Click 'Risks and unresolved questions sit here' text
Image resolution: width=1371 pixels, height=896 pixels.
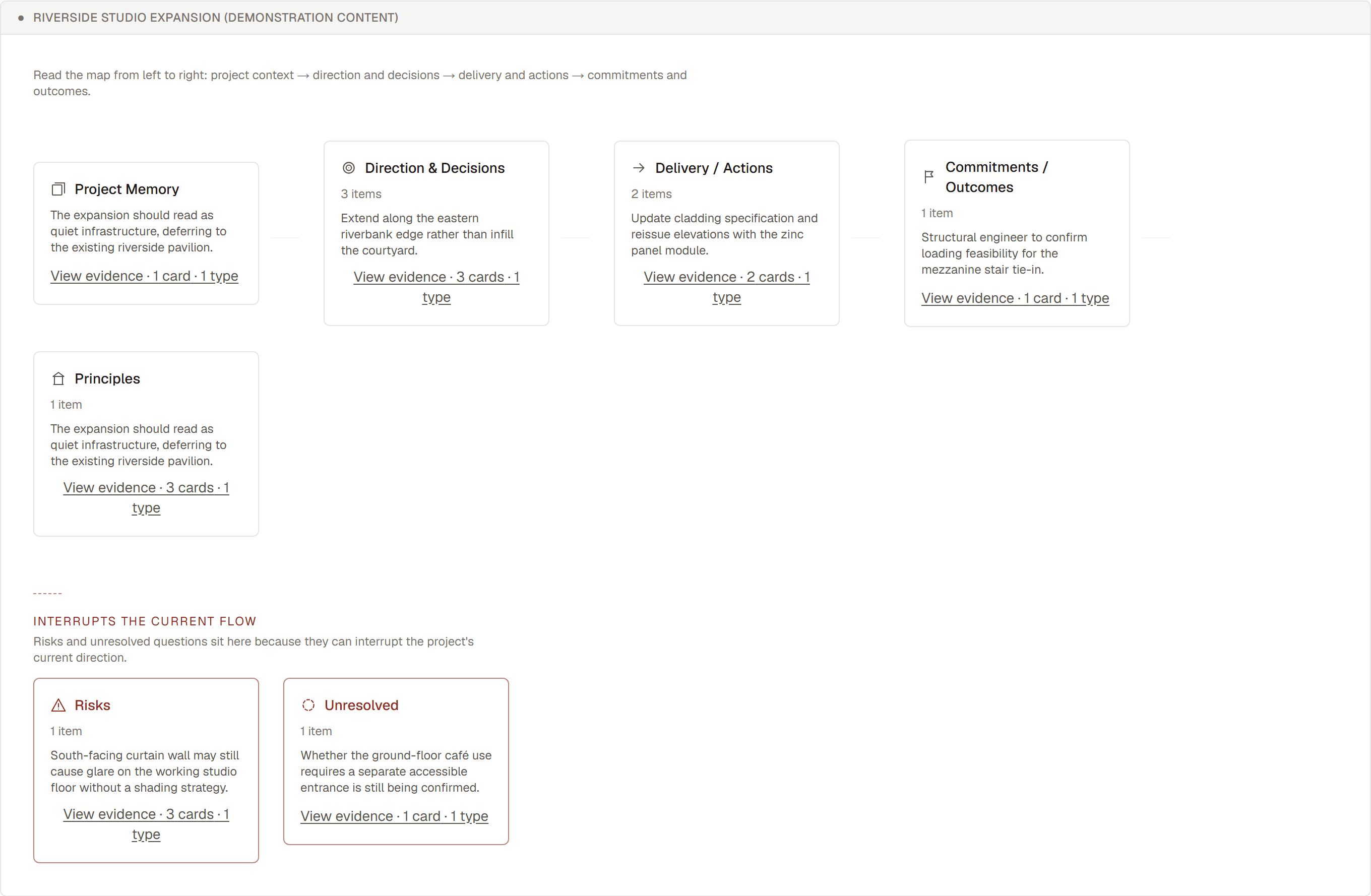coord(254,650)
